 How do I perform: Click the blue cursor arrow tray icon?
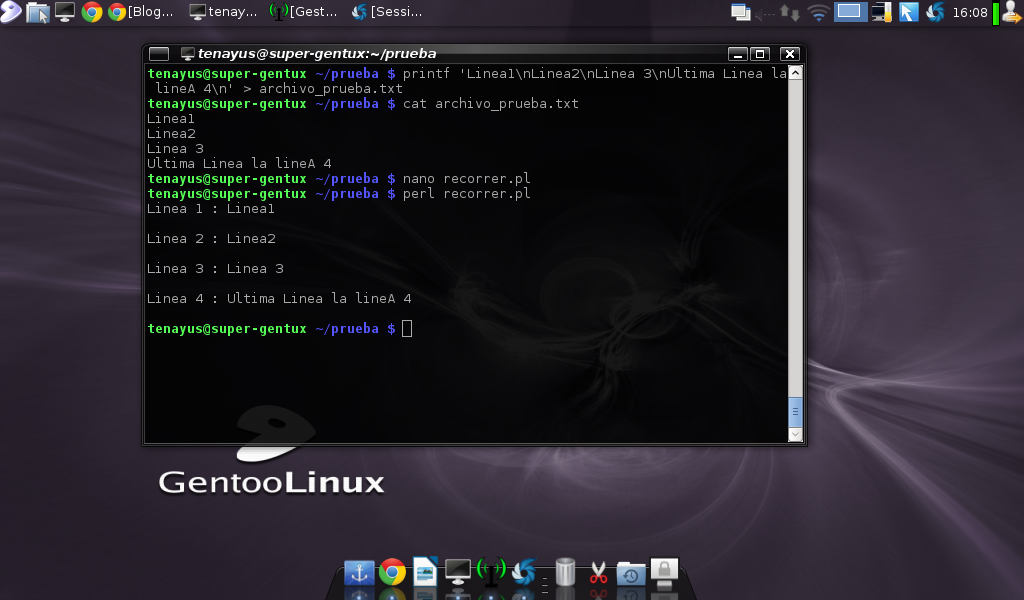[908, 12]
